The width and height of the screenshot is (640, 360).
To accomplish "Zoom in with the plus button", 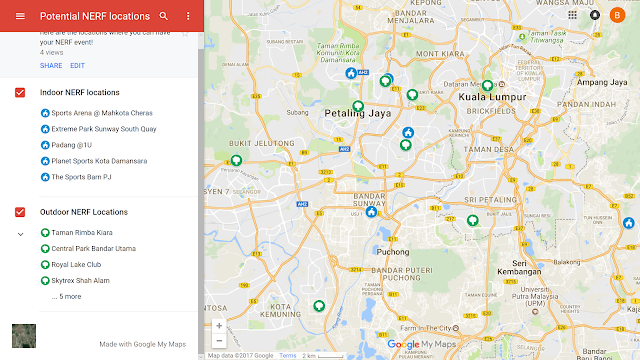I will 219,326.
